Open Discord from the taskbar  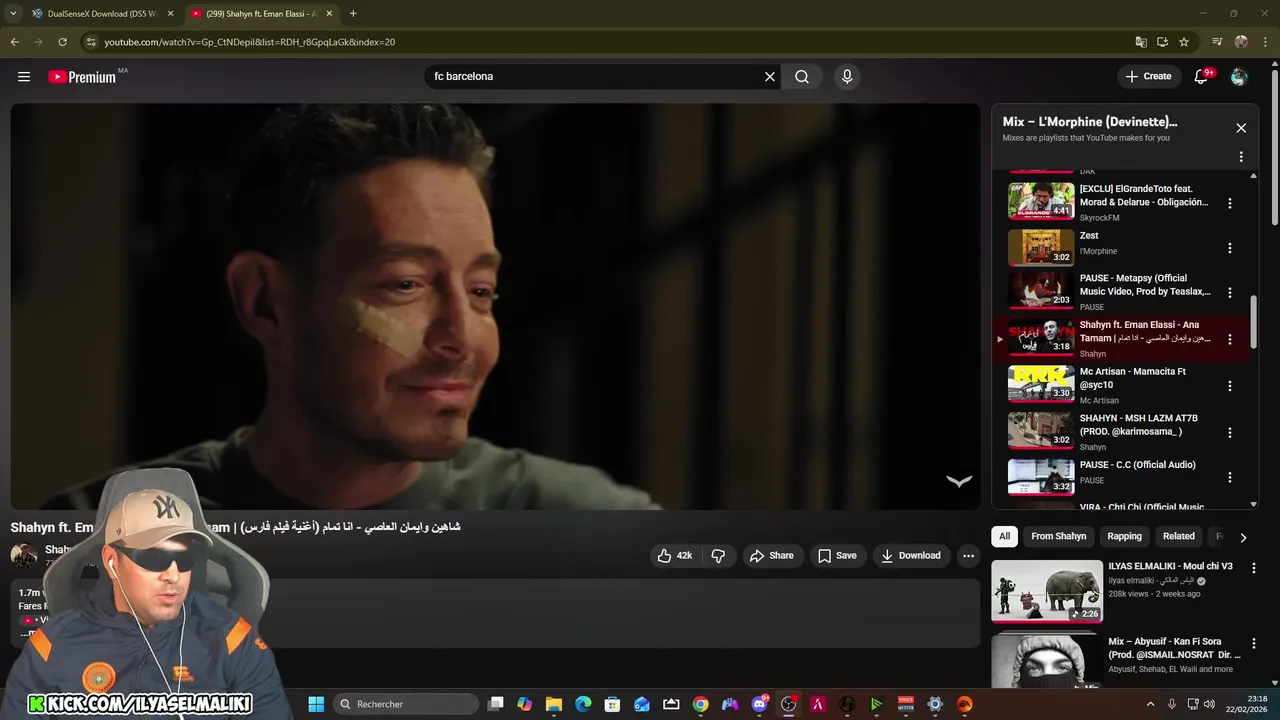[x=759, y=704]
